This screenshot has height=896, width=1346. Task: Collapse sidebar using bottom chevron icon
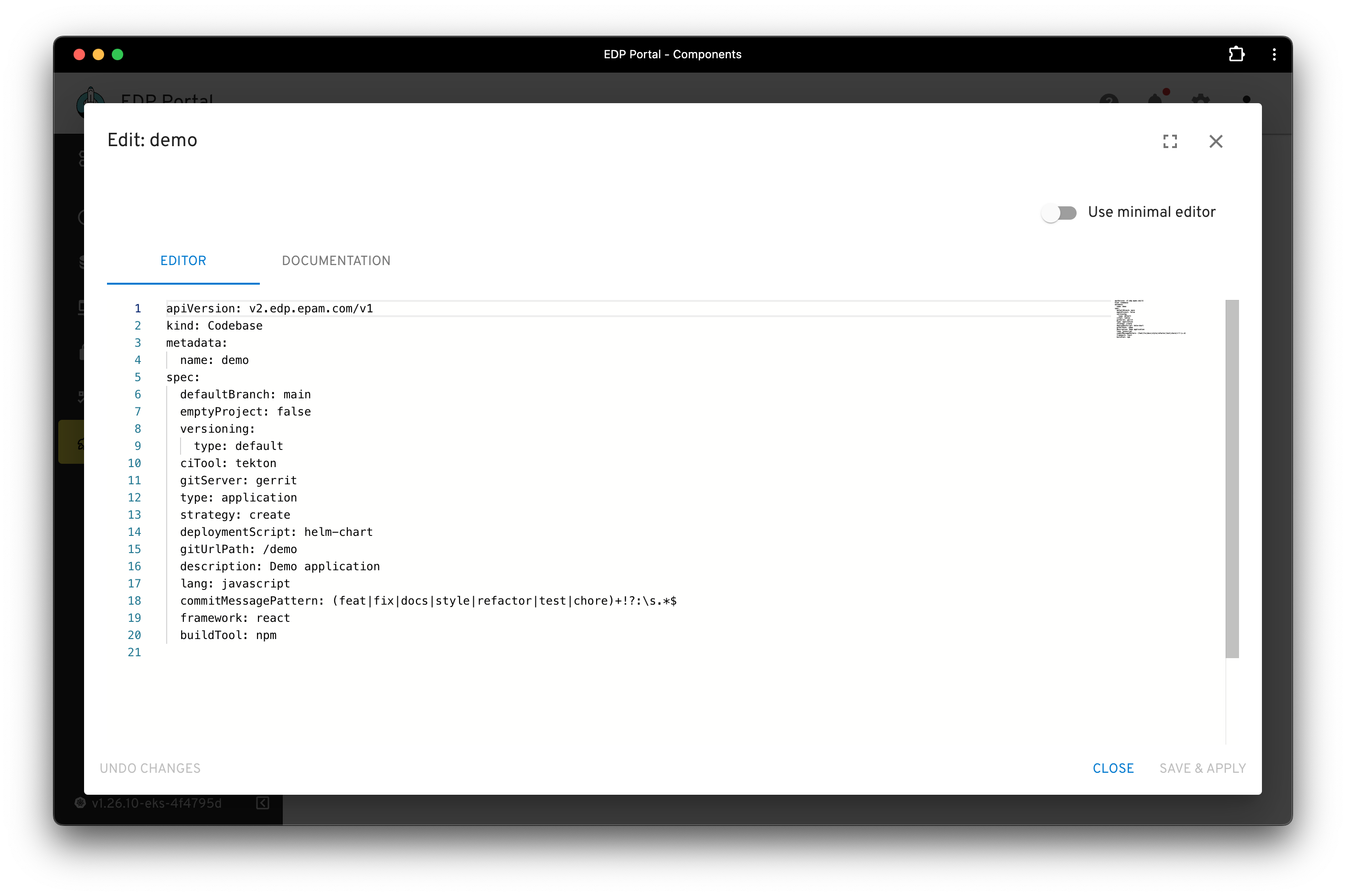click(262, 803)
